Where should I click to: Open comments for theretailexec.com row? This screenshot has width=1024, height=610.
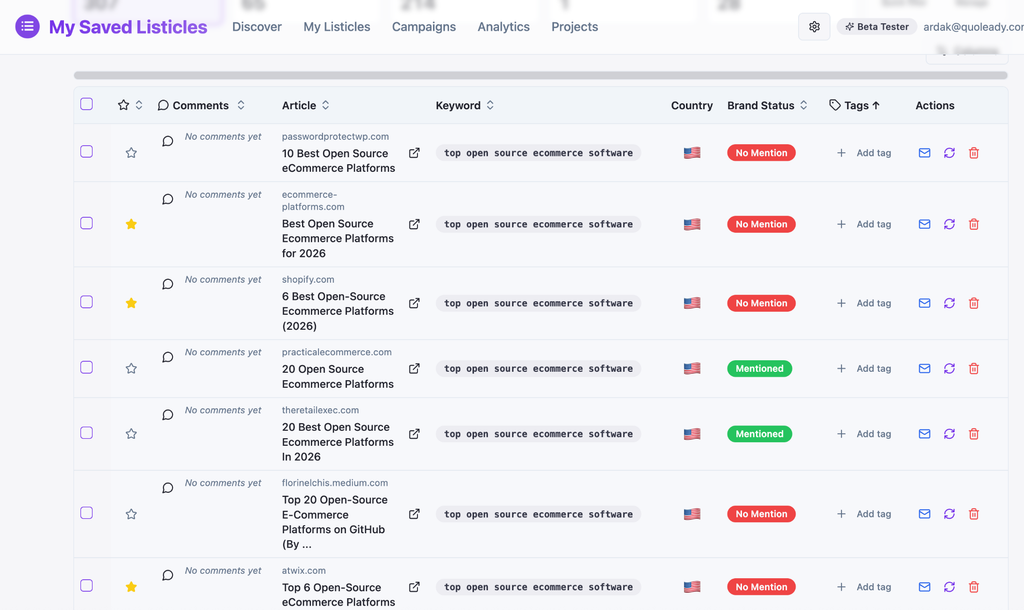tap(168, 415)
